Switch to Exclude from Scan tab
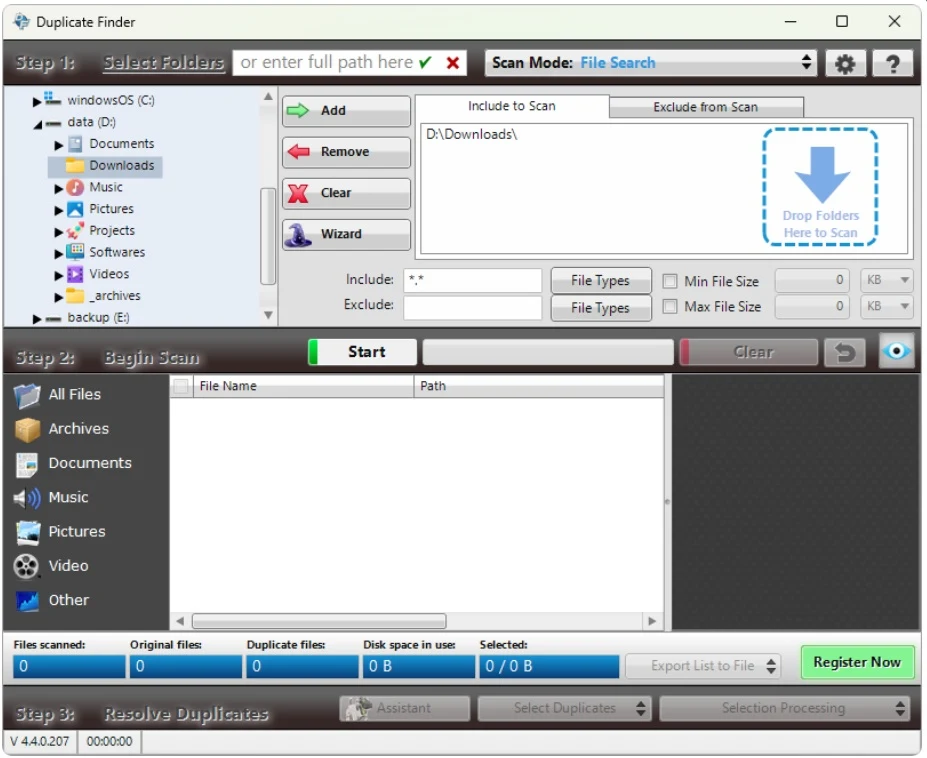The width and height of the screenshot is (927, 758). [705, 107]
